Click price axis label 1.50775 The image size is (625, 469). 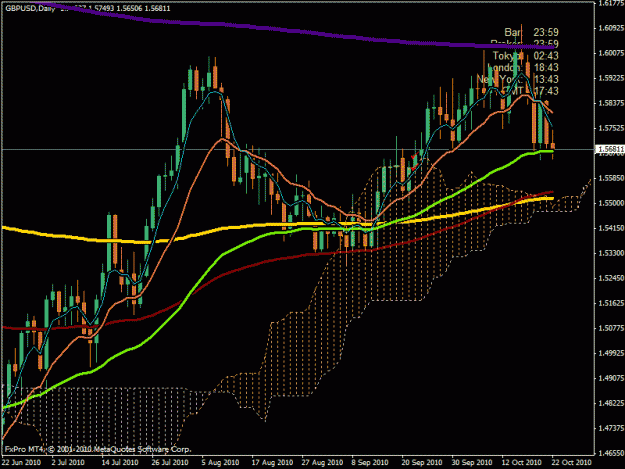(611, 328)
